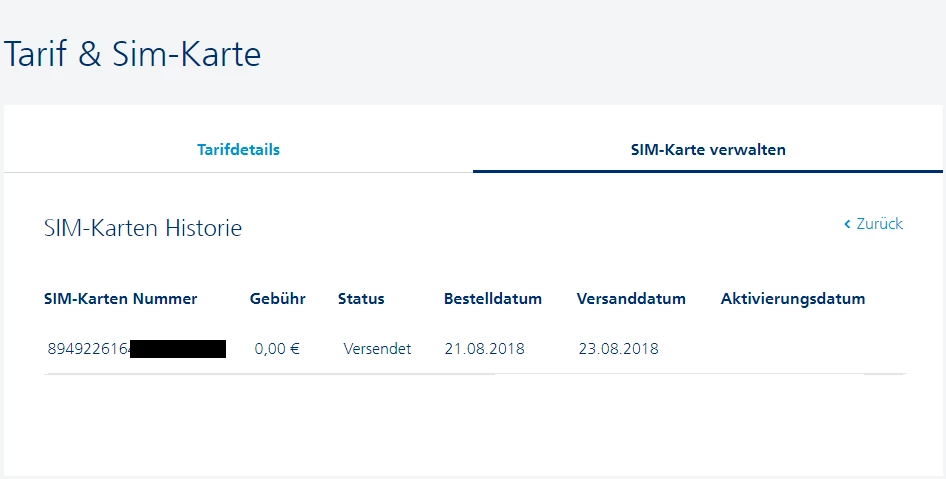This screenshot has width=946, height=479.
Task: Click the Tarif & Sim-Karte page title
Action: 132,53
